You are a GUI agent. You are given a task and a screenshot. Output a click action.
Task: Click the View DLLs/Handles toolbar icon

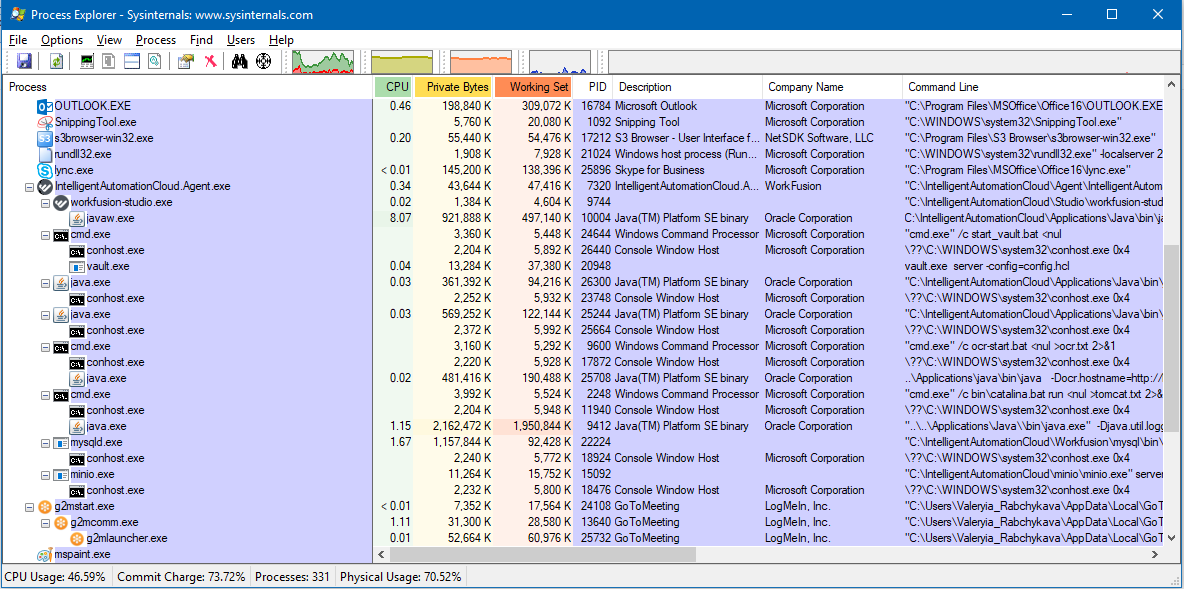tap(155, 62)
